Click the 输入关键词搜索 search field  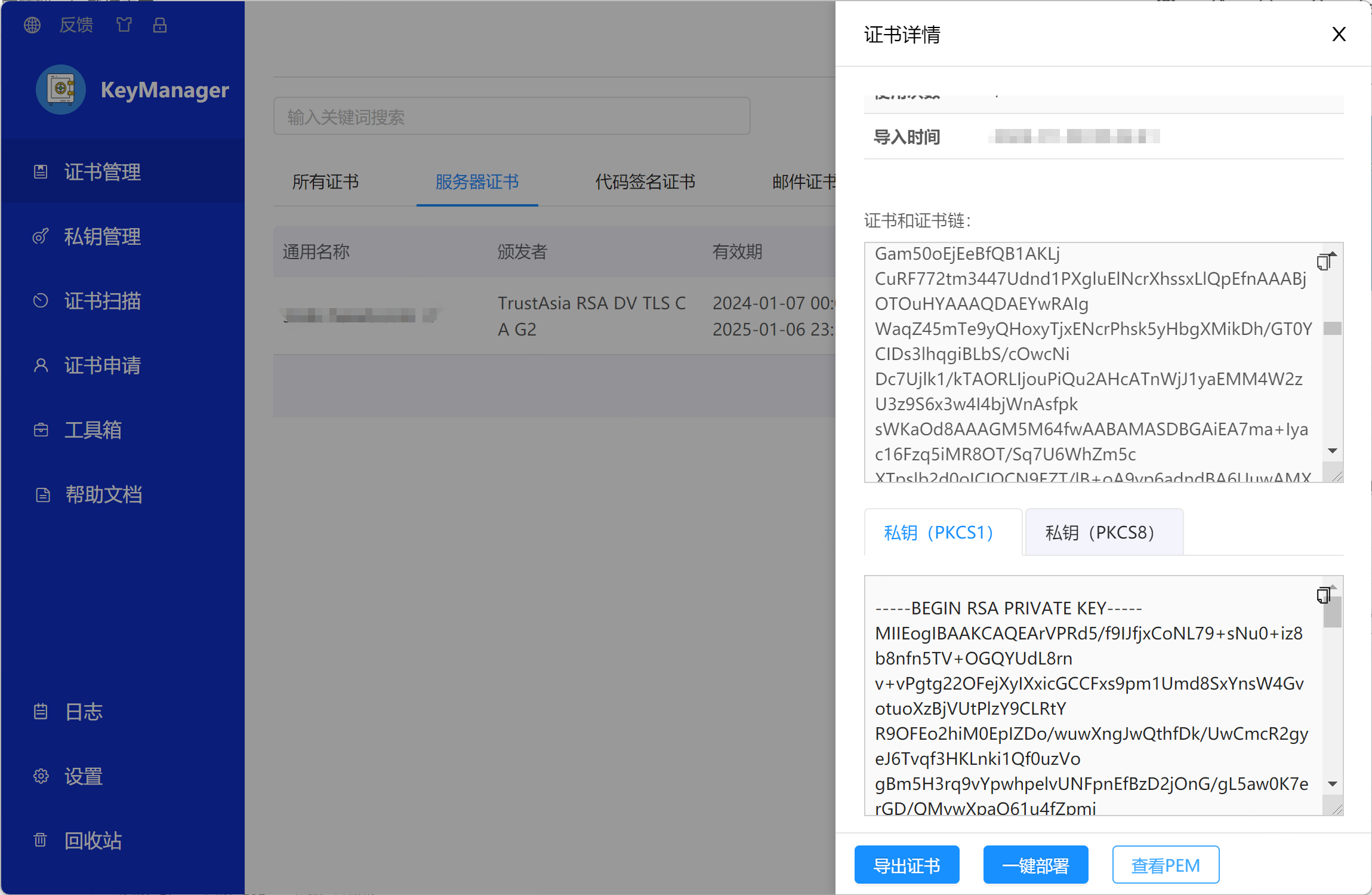click(x=511, y=116)
